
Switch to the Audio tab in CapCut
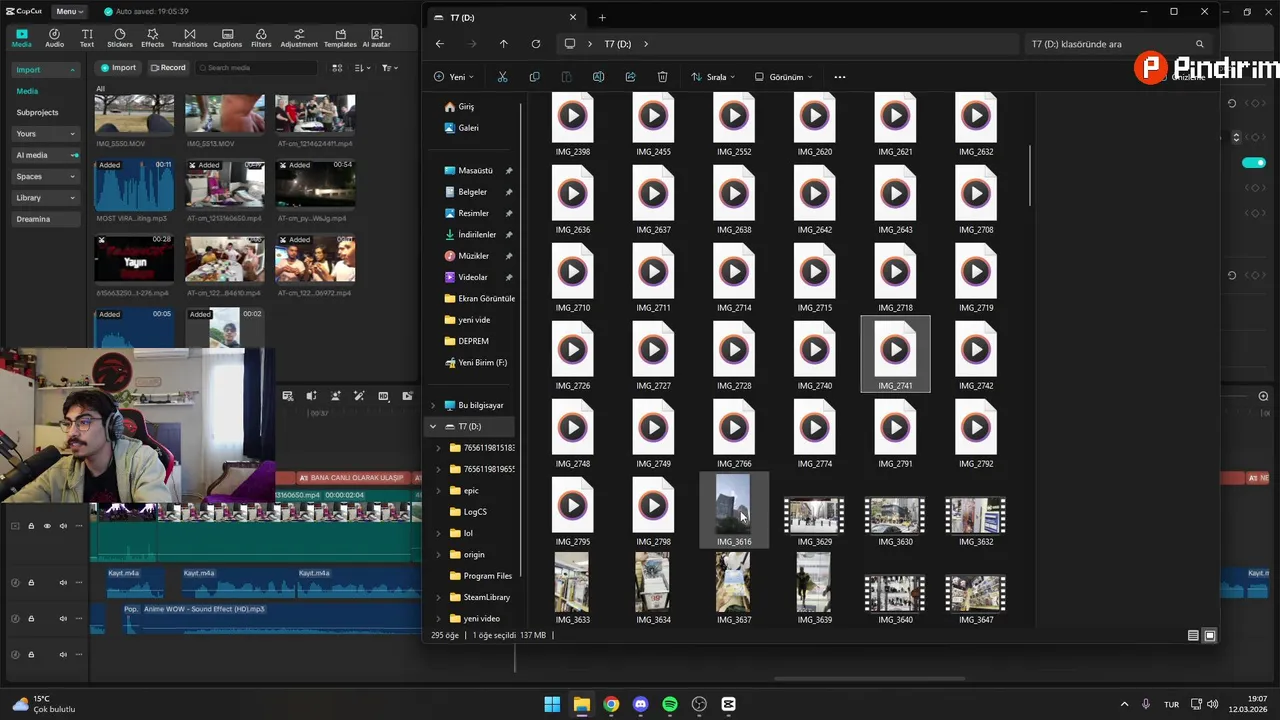pyautogui.click(x=54, y=38)
